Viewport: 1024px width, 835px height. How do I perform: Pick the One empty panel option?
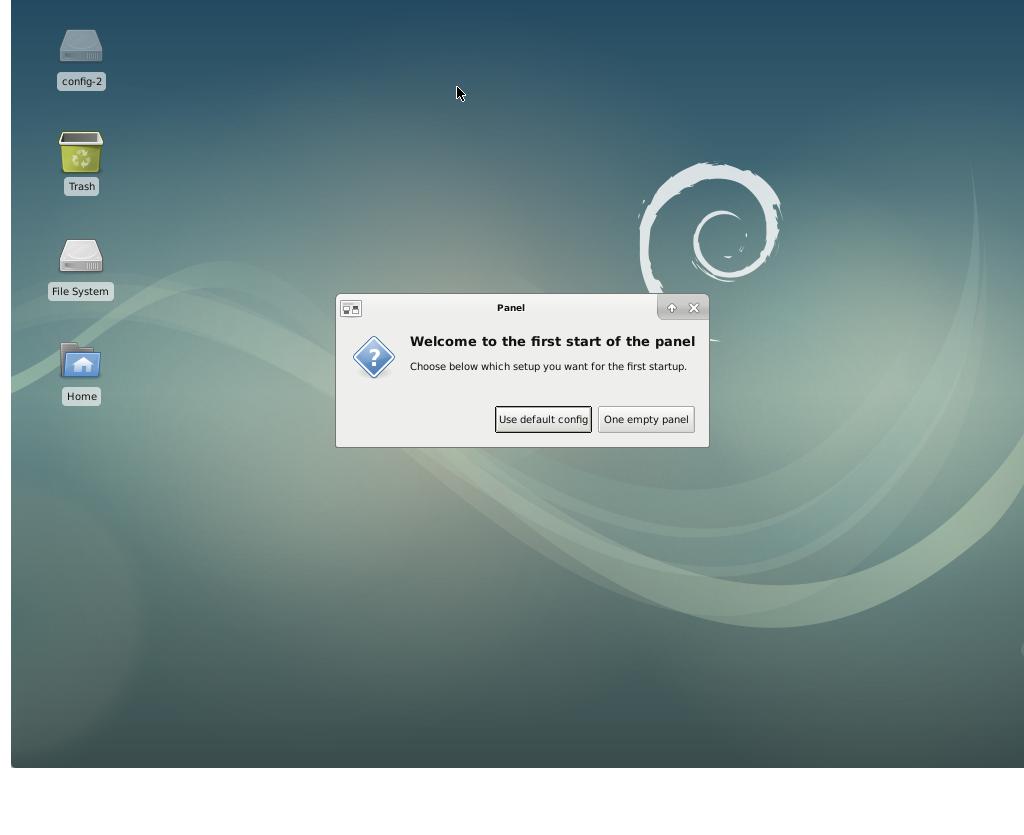coord(646,419)
